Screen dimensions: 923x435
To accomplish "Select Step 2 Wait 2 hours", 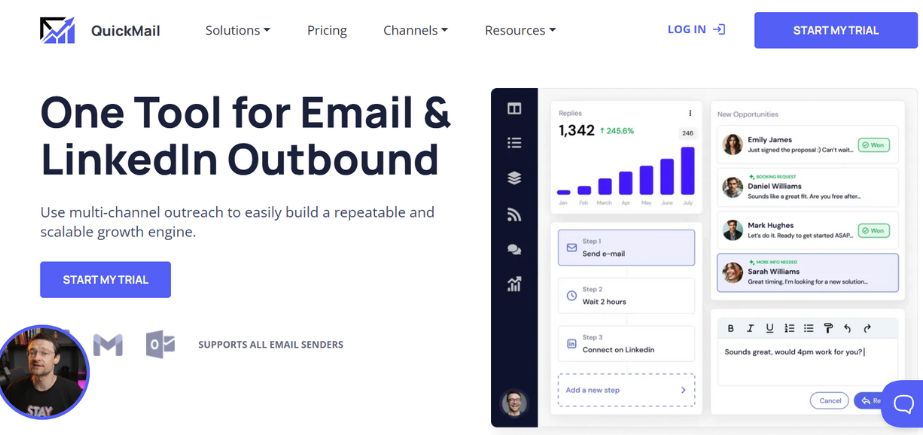I will [626, 295].
